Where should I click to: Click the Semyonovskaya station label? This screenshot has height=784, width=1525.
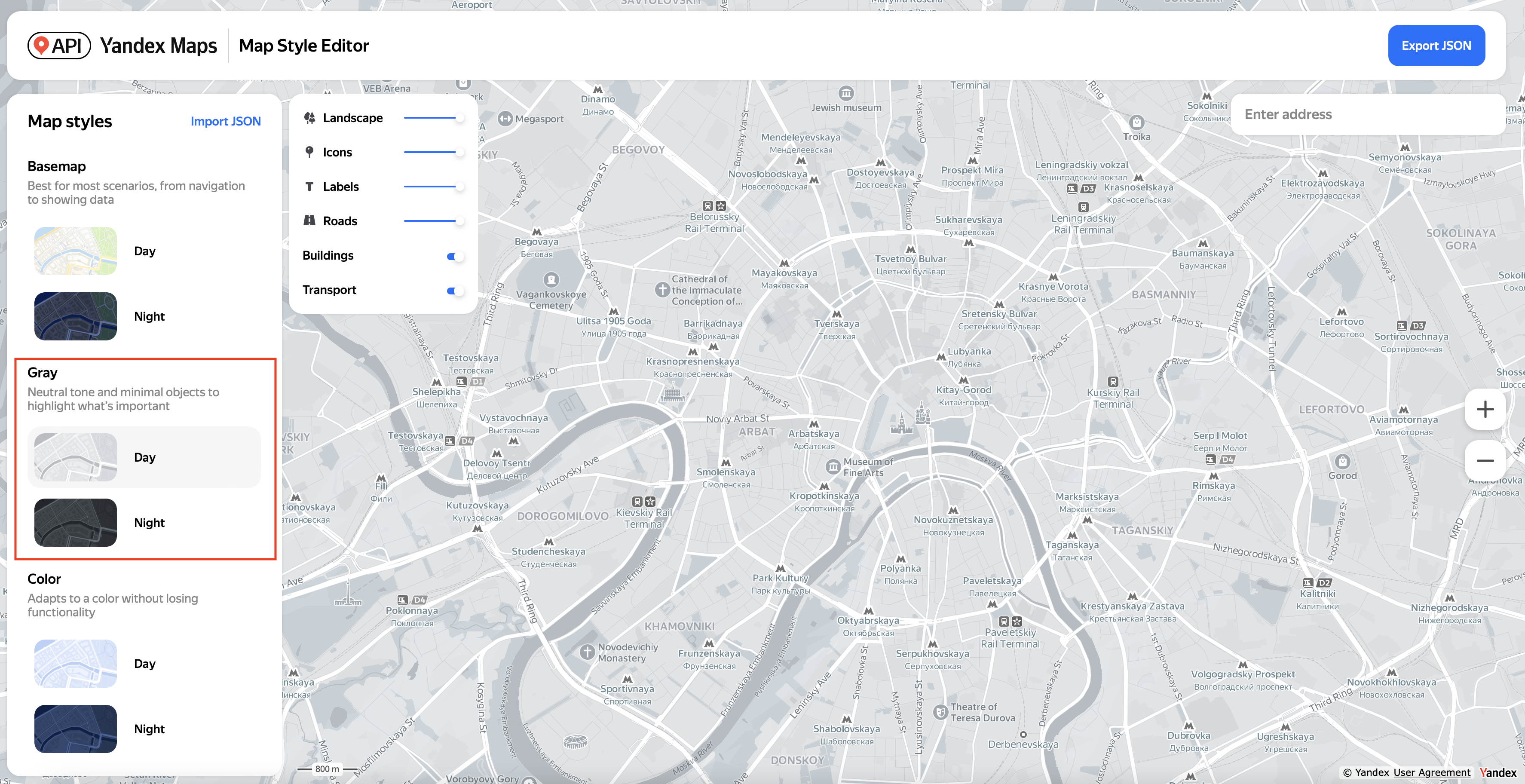coord(1404,157)
